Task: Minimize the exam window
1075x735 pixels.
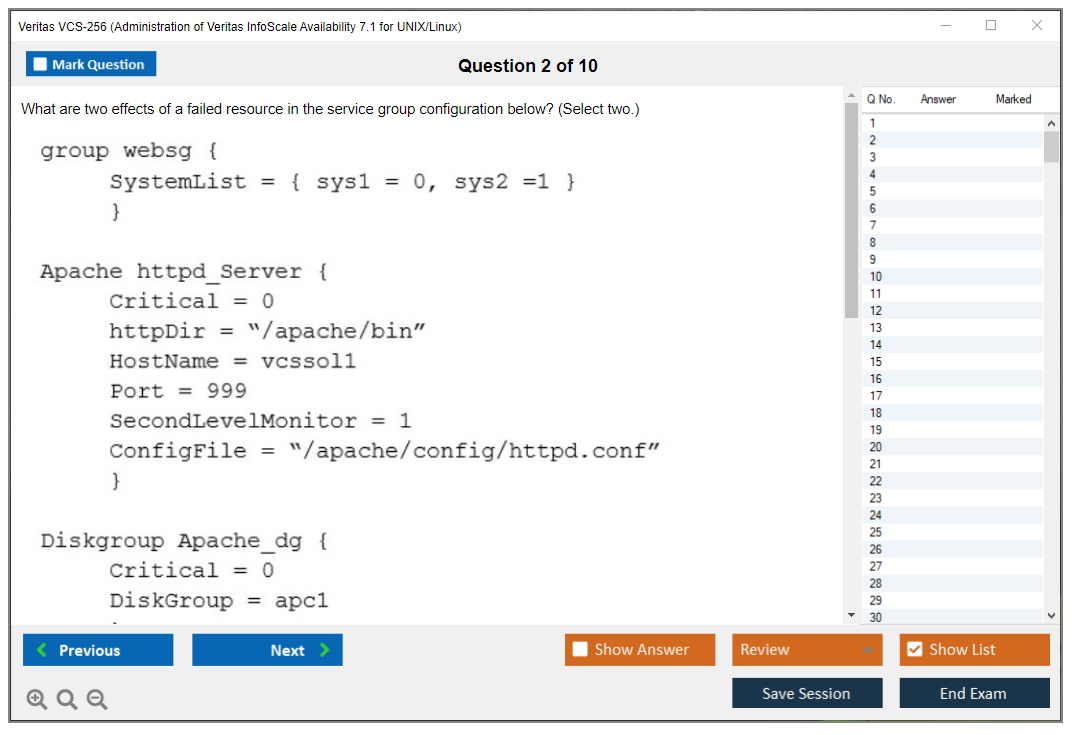Action: (x=946, y=26)
